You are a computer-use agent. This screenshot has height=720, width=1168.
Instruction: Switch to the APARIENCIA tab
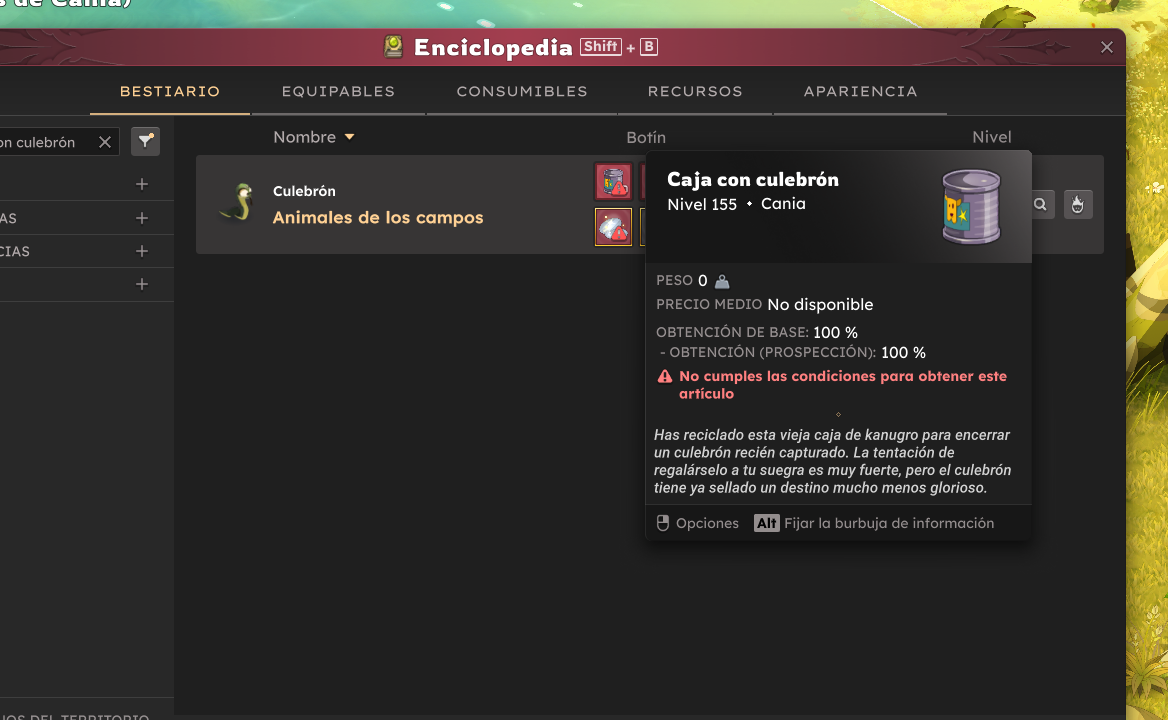click(x=860, y=92)
